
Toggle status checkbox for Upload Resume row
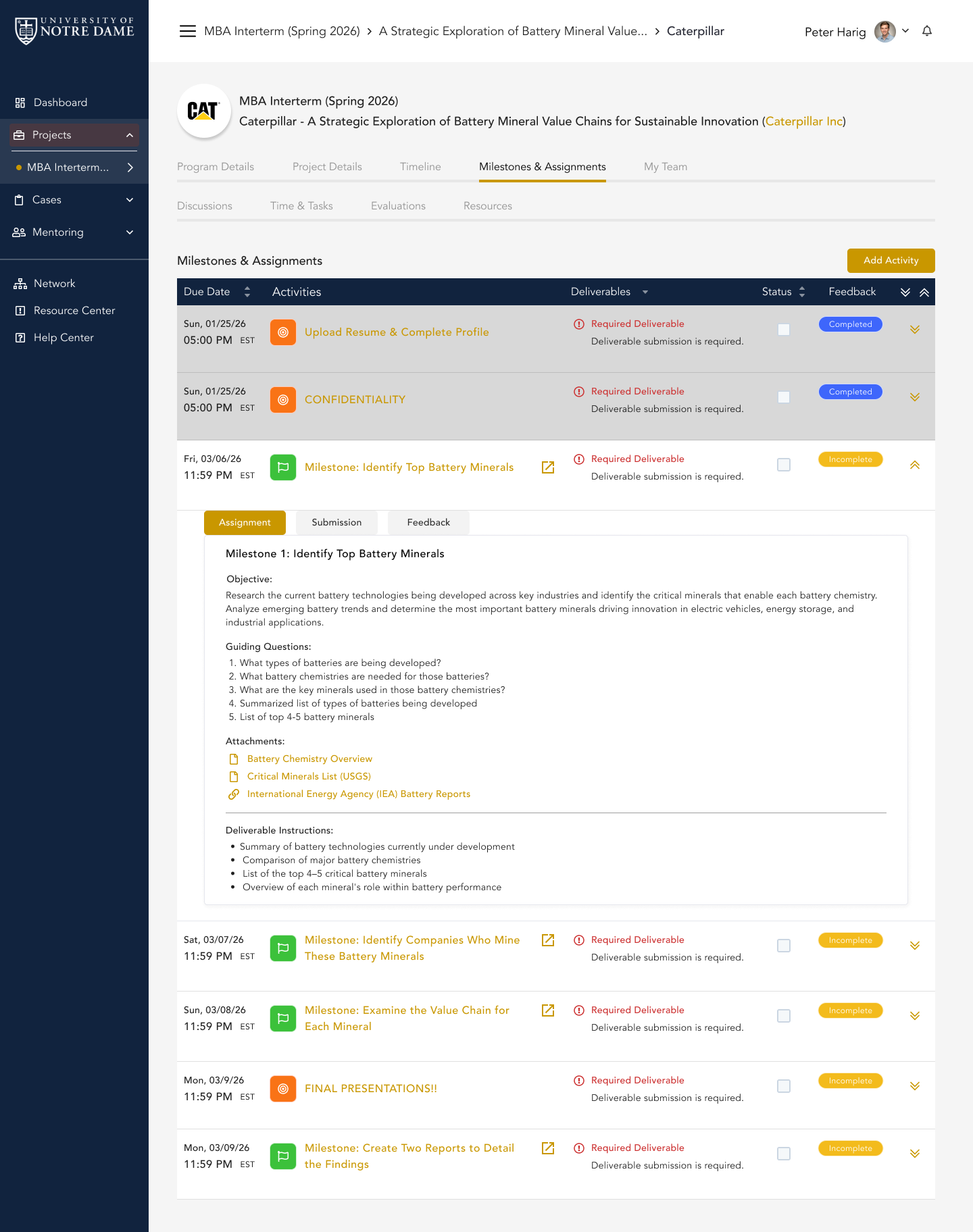784,330
